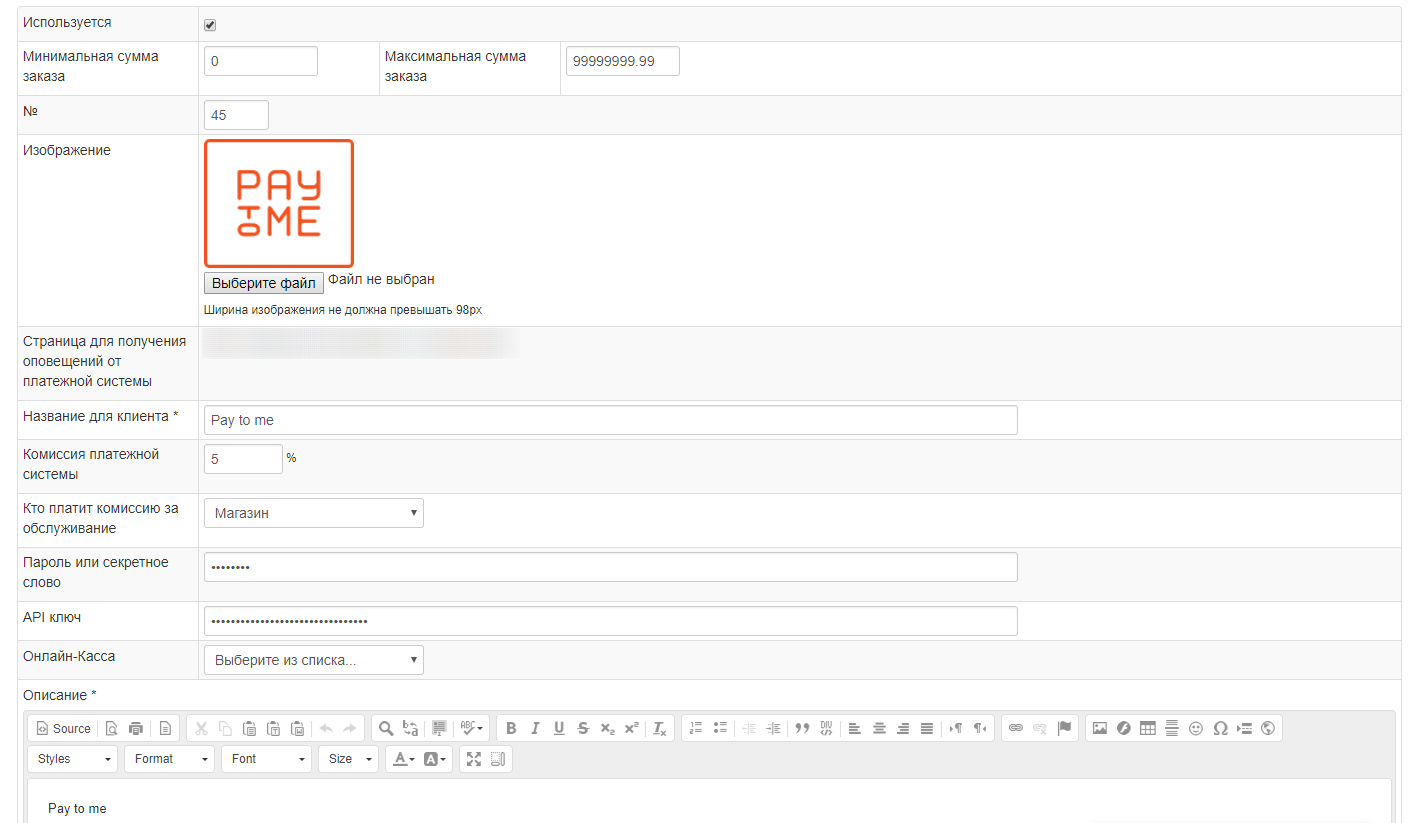Toggle bold formatting in the editor
The width and height of the screenshot is (1409, 823).
click(x=511, y=728)
